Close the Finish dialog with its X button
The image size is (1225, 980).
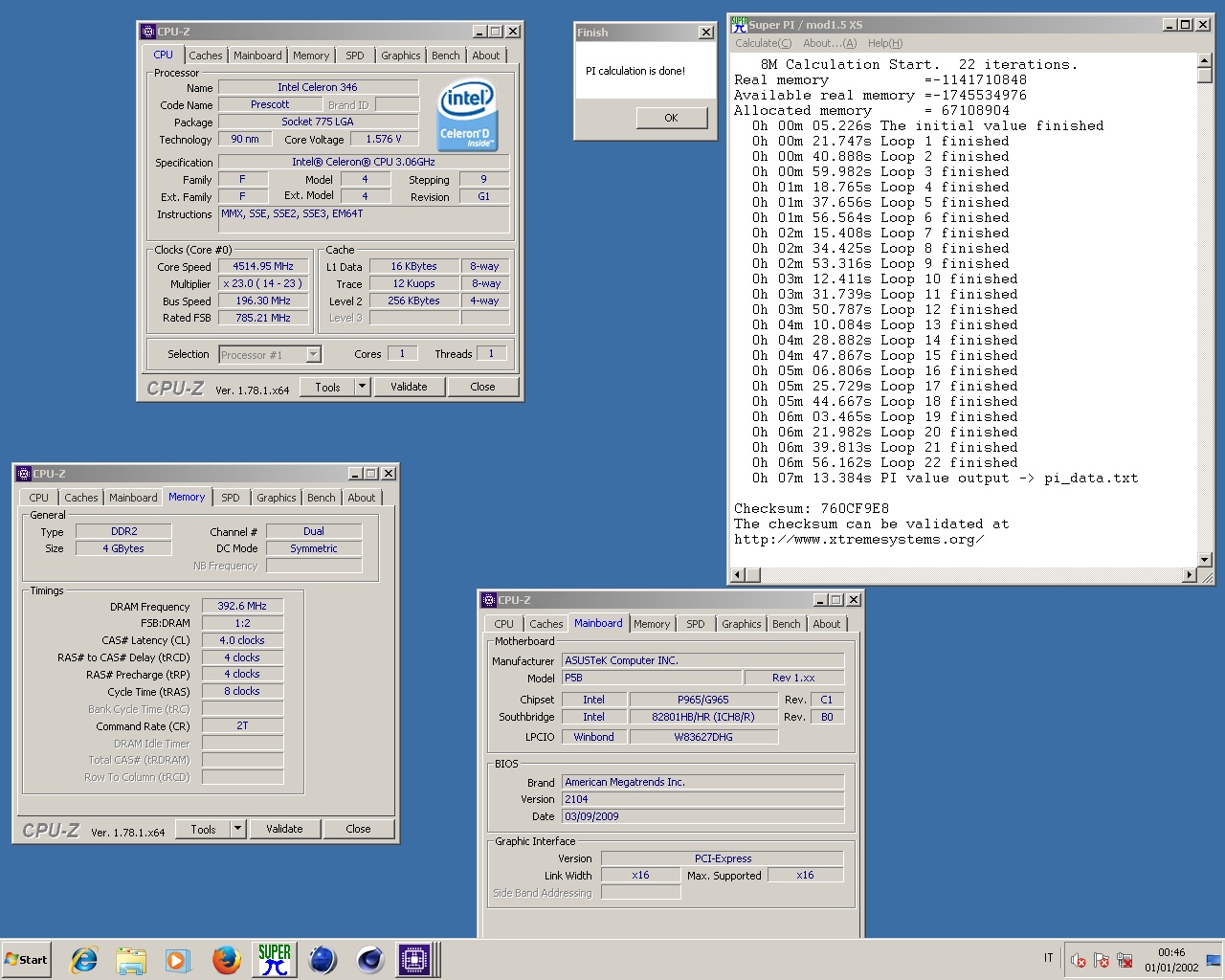pos(706,33)
